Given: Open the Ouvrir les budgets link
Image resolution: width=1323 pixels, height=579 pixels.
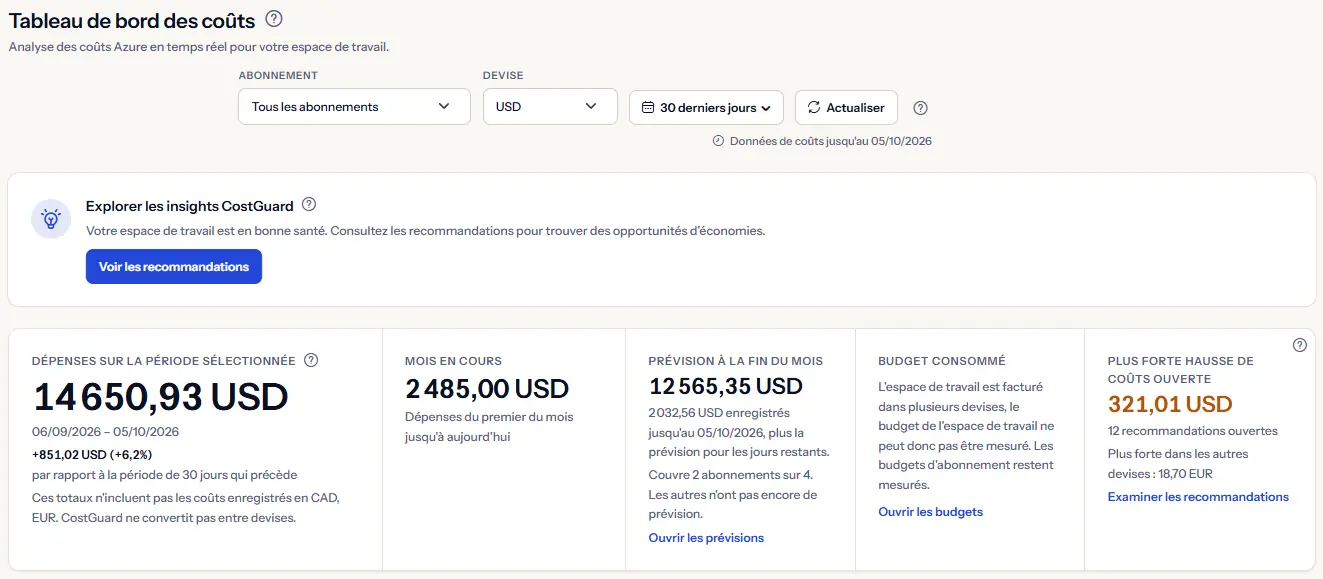Looking at the screenshot, I should point(930,512).
